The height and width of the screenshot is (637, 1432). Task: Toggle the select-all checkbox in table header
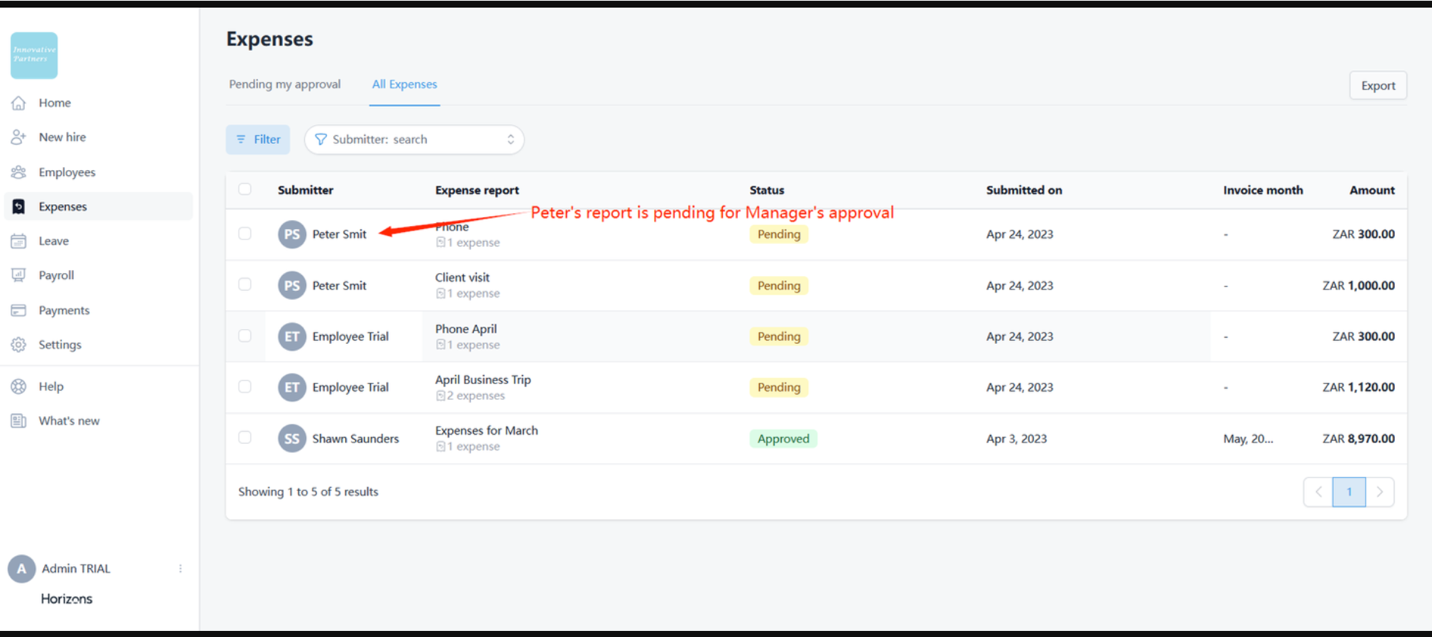245,189
